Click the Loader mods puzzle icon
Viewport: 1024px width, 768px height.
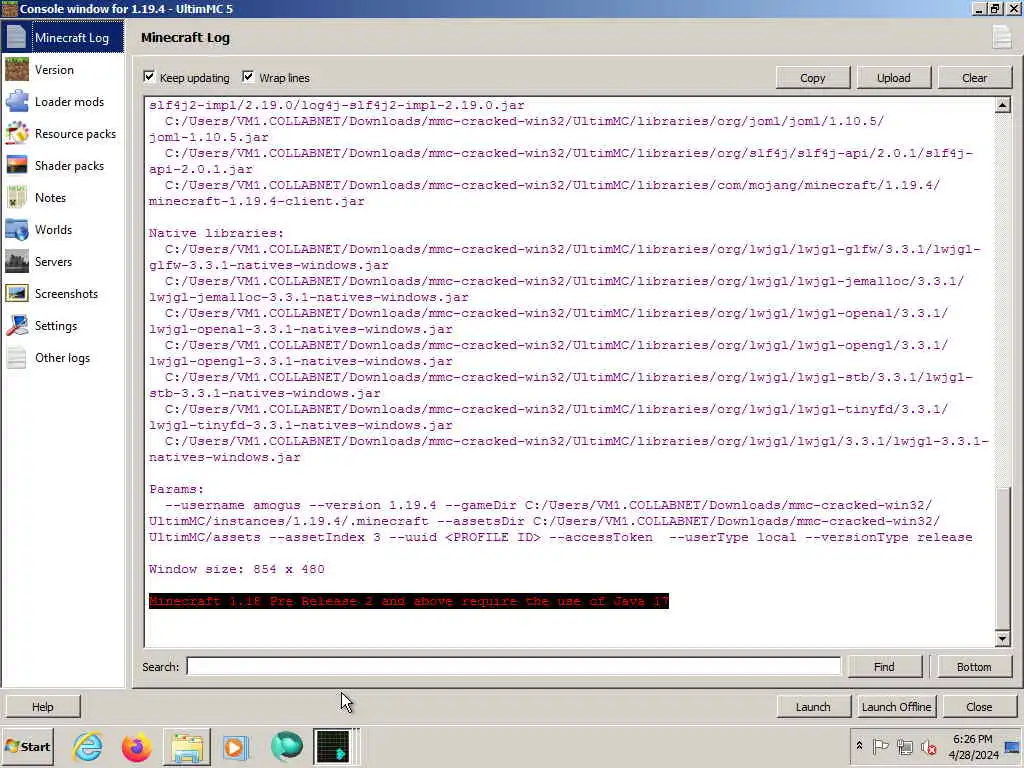pyautogui.click(x=16, y=101)
